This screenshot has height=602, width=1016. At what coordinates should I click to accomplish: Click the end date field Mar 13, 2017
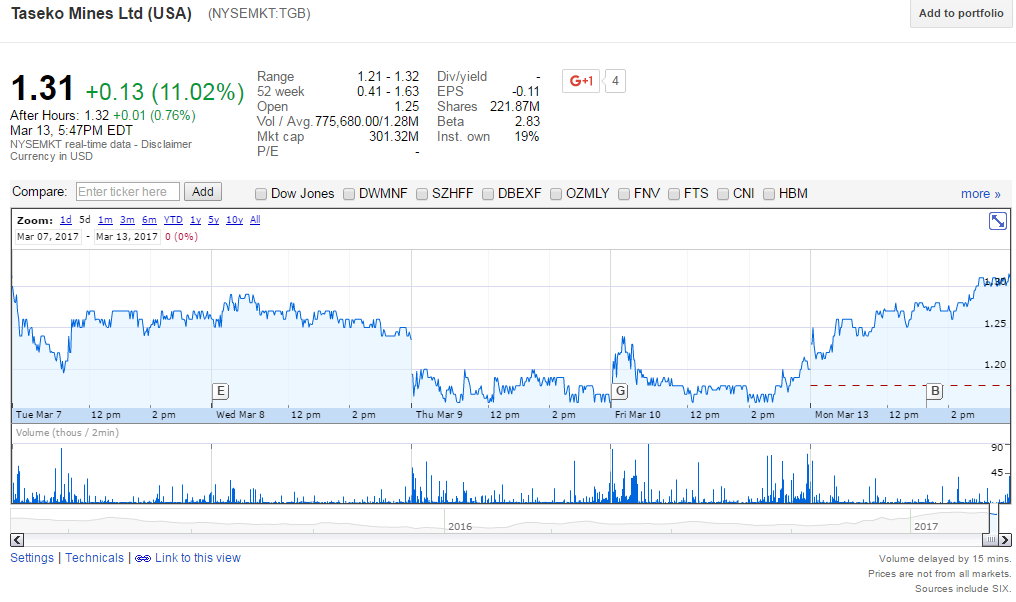tap(127, 237)
